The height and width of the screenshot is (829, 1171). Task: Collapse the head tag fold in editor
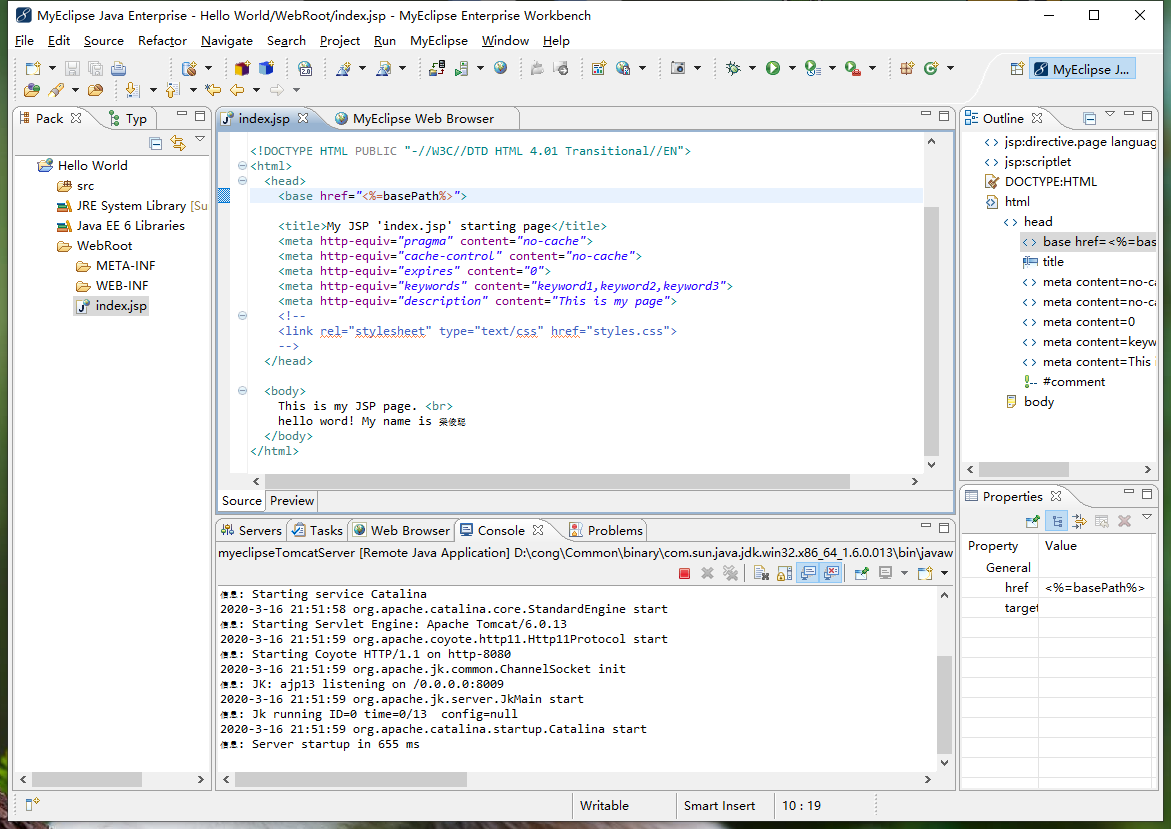(242, 181)
